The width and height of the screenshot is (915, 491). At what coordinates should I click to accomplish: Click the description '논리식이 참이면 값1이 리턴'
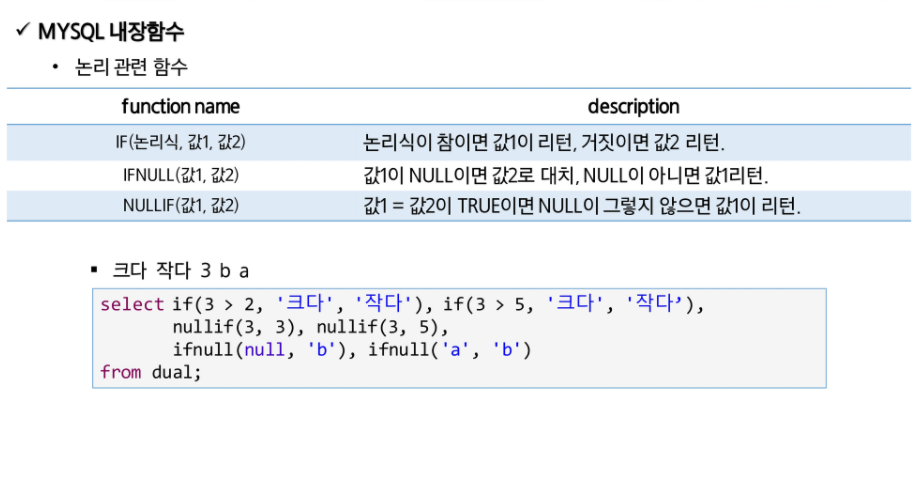pos(467,142)
